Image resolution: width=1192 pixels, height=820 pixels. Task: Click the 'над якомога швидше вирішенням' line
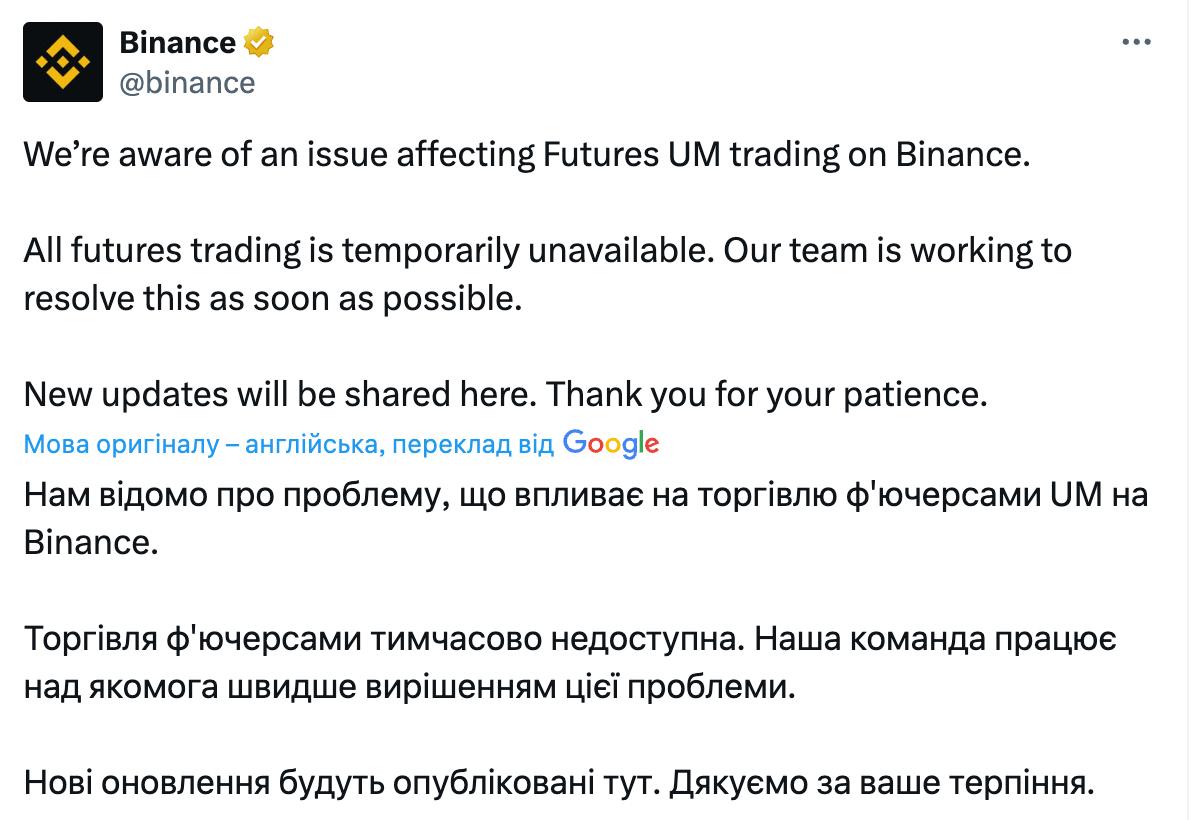[410, 687]
